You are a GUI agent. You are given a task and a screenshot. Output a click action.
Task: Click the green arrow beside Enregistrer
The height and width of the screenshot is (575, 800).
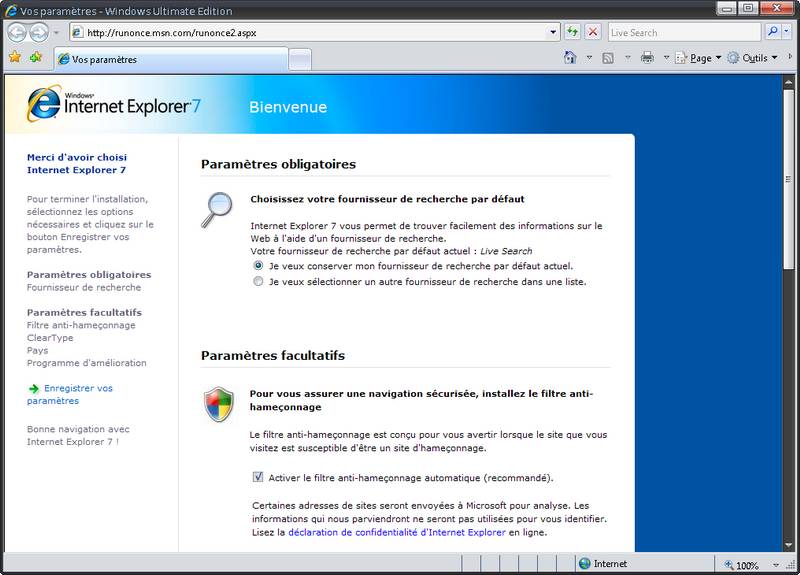34,389
